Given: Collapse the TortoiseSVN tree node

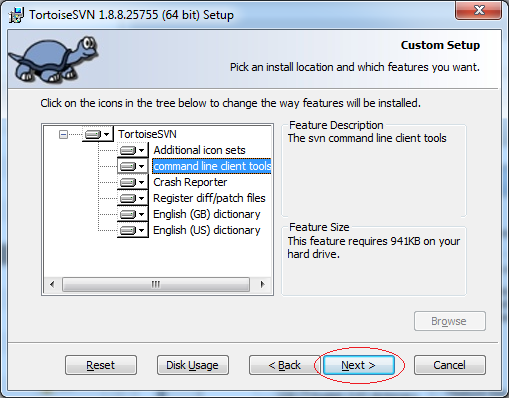Looking at the screenshot, I should tap(63, 134).
